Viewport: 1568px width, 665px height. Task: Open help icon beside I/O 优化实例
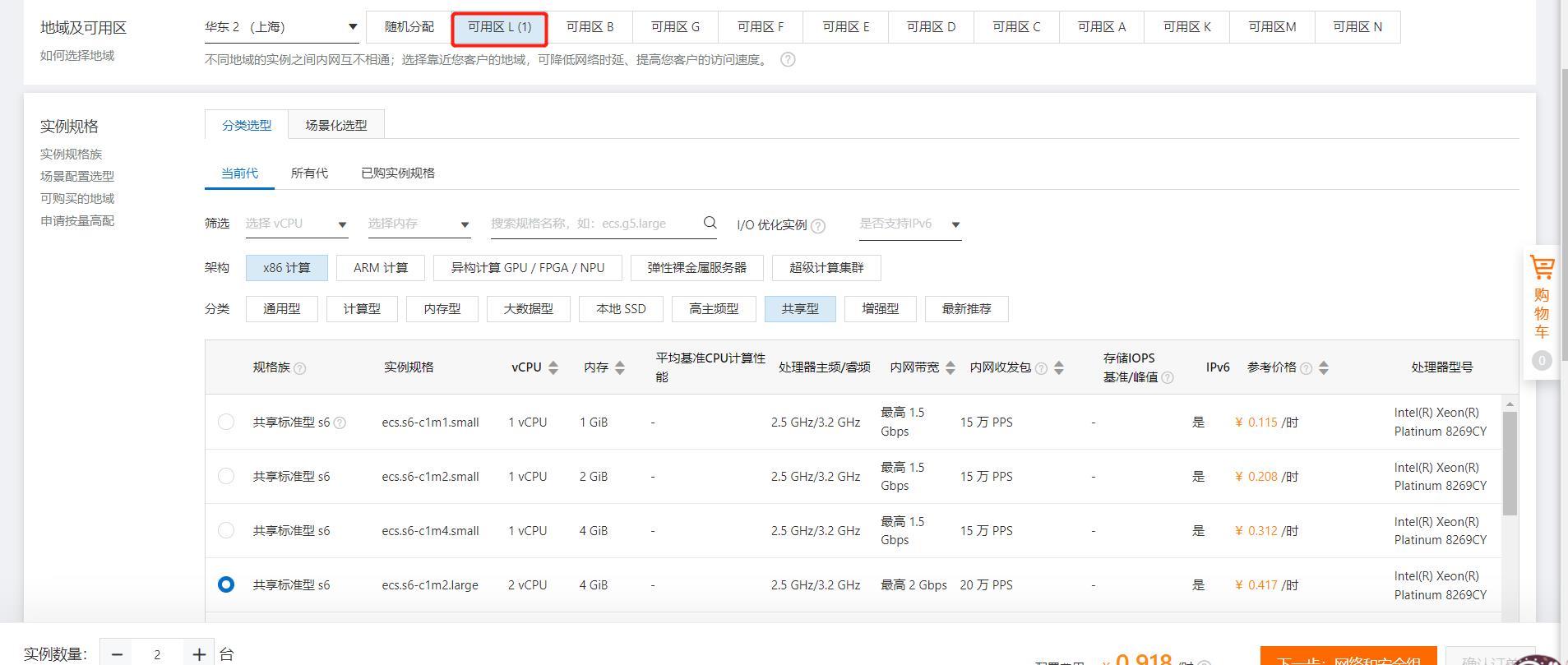click(818, 226)
